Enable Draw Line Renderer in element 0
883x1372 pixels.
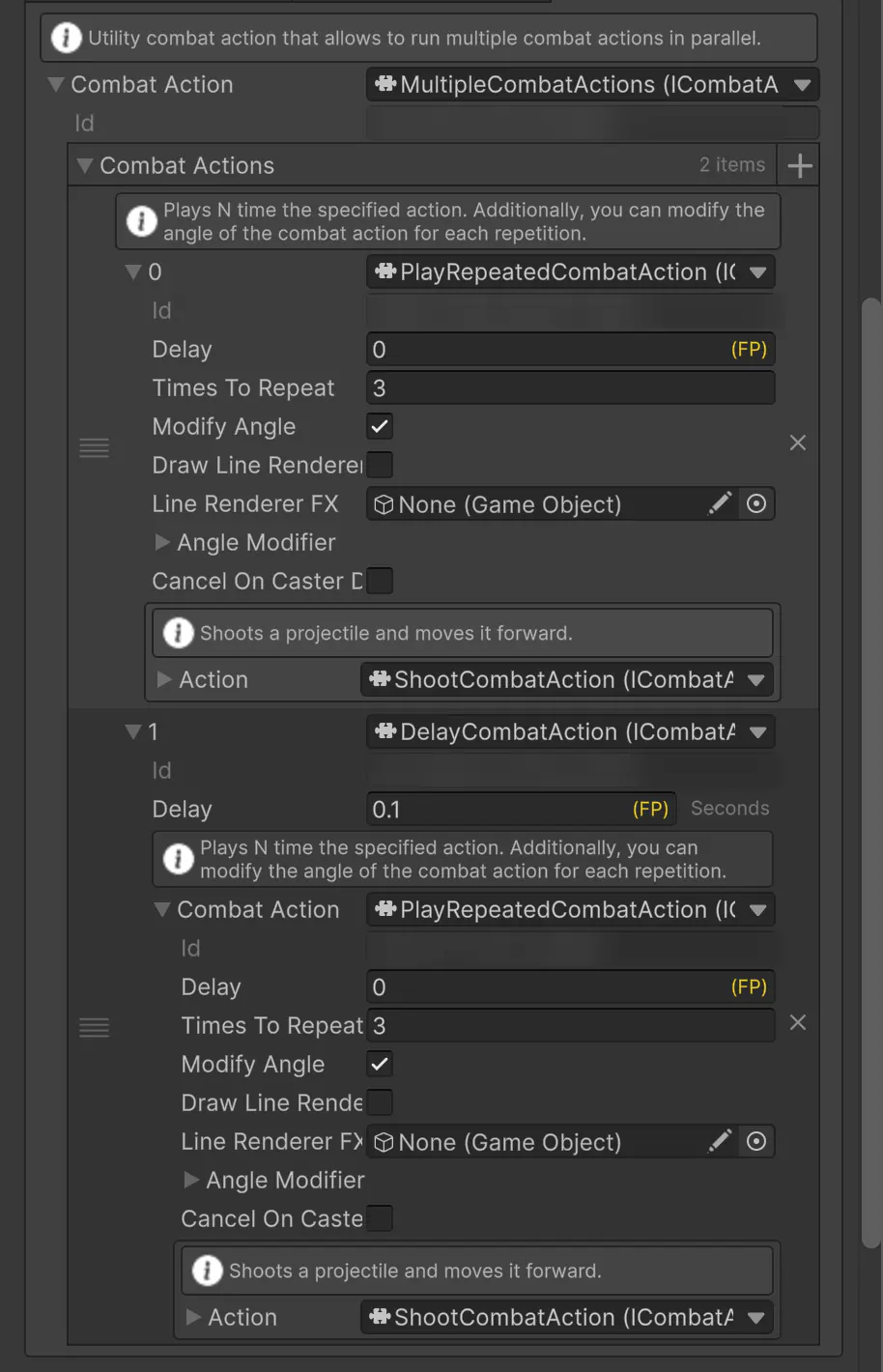pos(380,465)
